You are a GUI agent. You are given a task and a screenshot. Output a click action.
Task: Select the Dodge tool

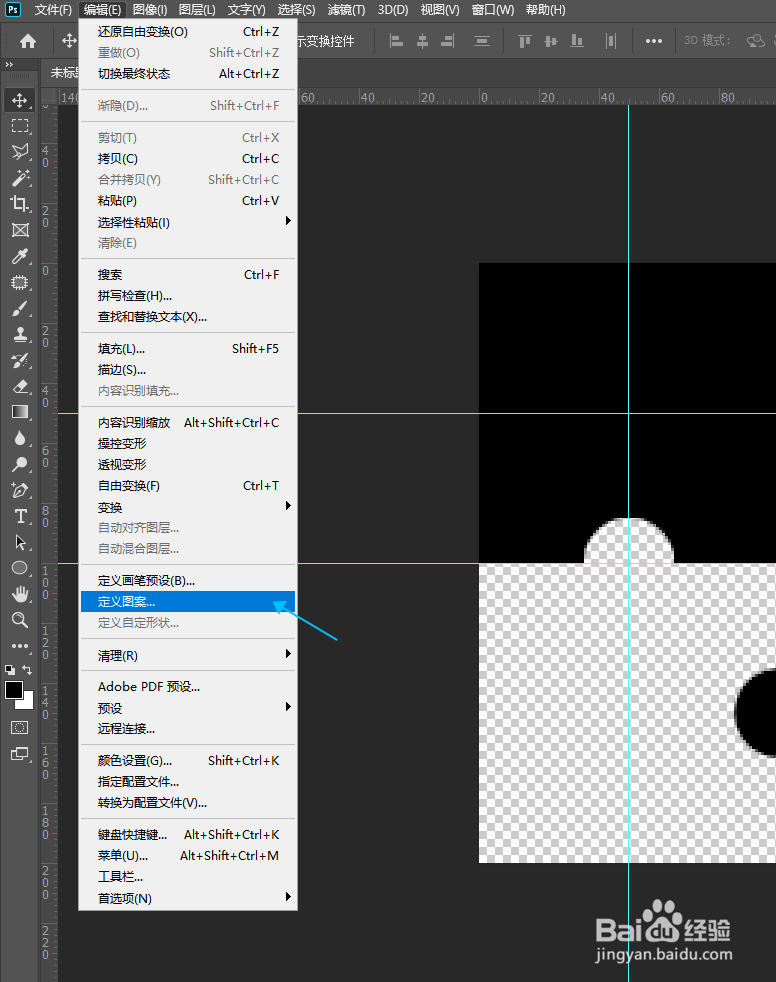(x=20, y=464)
